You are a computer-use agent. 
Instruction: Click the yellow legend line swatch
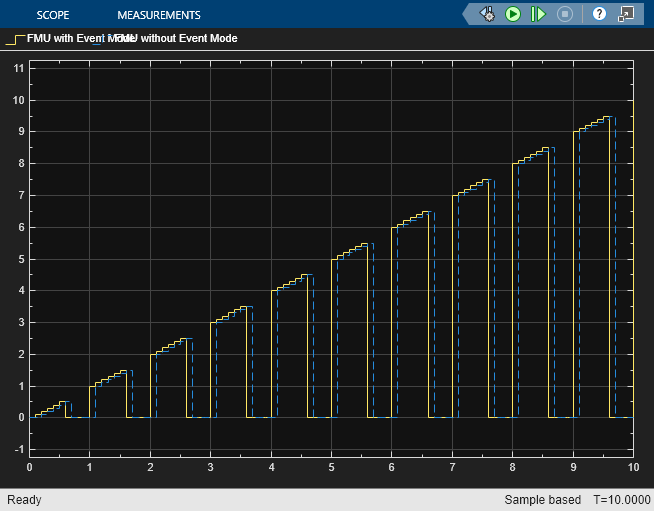pos(14,40)
